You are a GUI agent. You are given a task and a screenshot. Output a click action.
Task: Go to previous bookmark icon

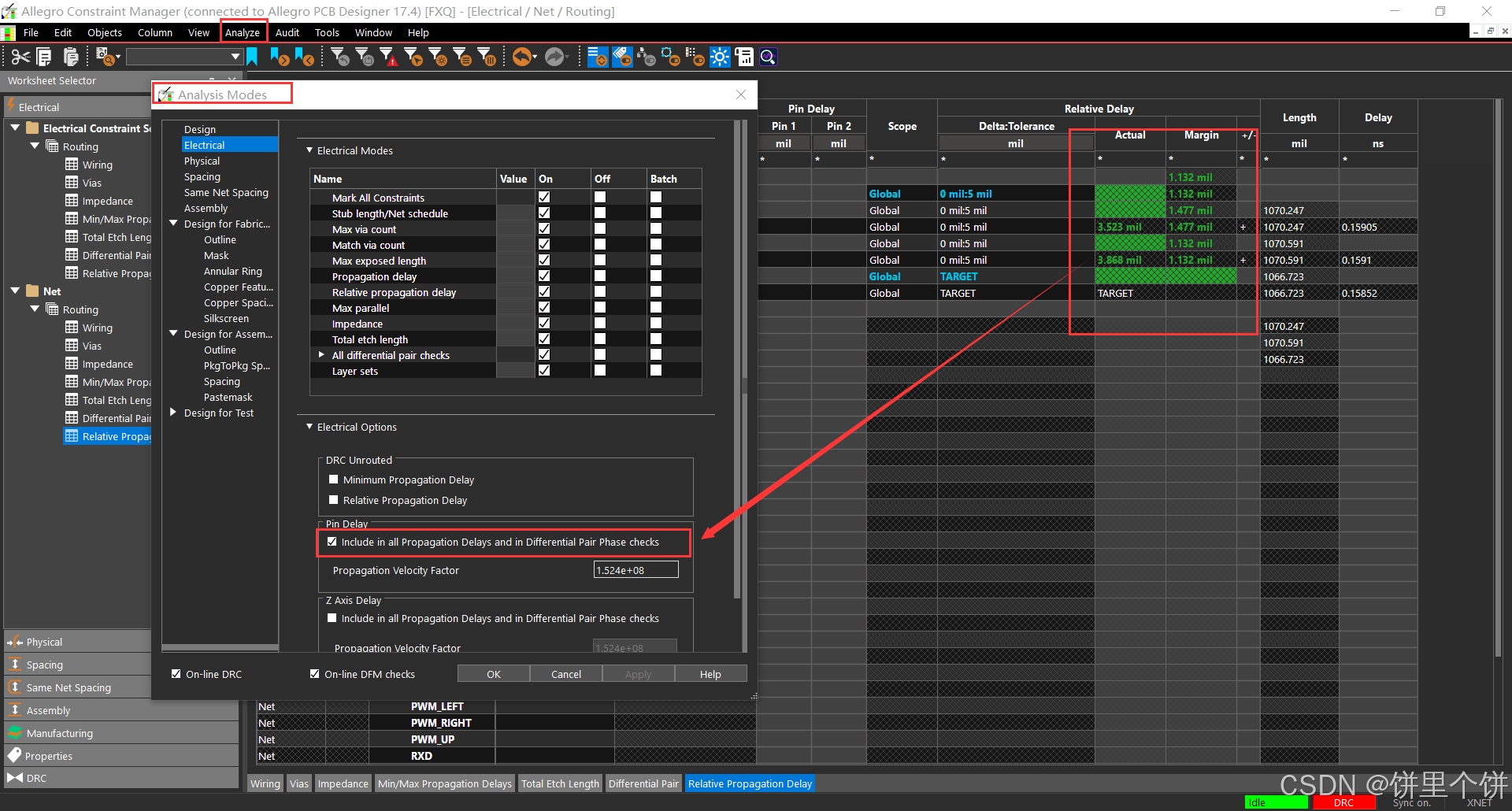pos(304,57)
